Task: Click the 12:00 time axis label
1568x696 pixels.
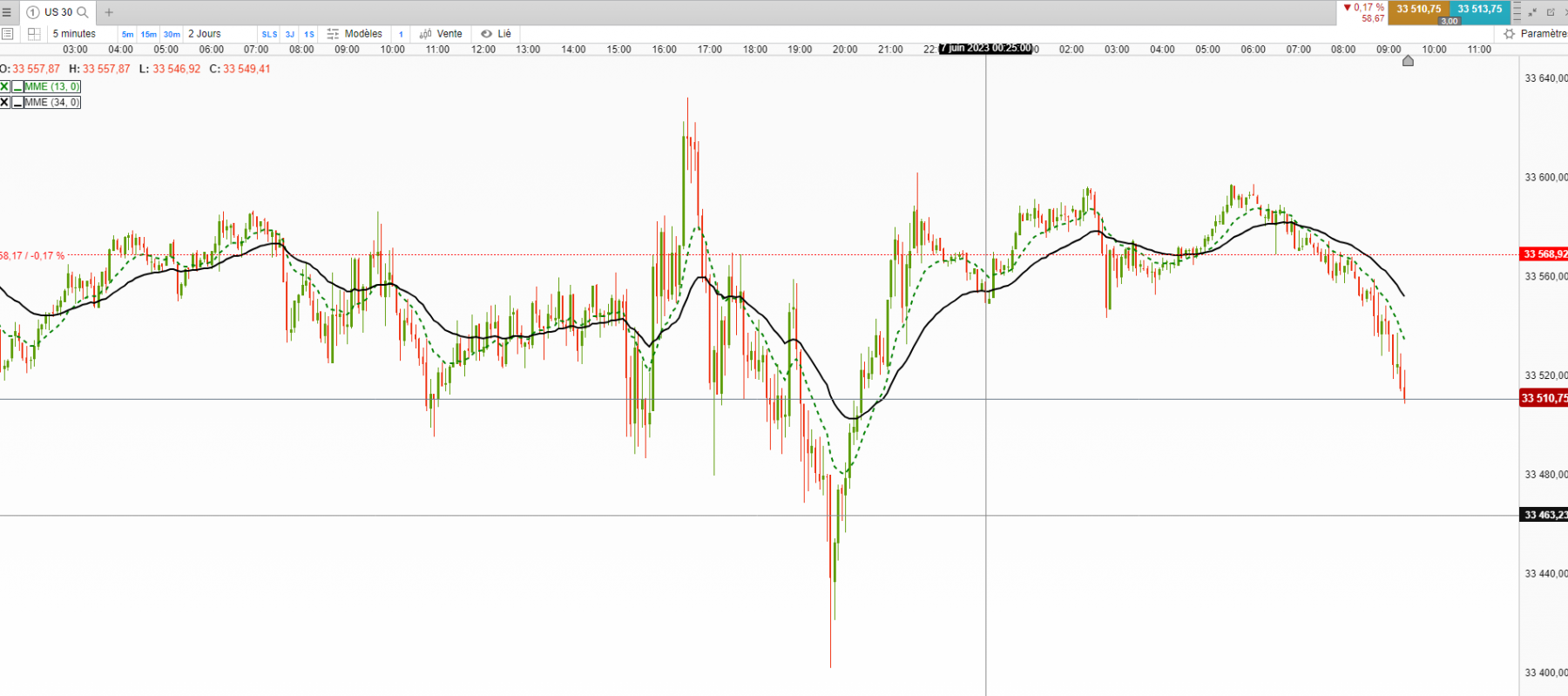Action: point(483,50)
